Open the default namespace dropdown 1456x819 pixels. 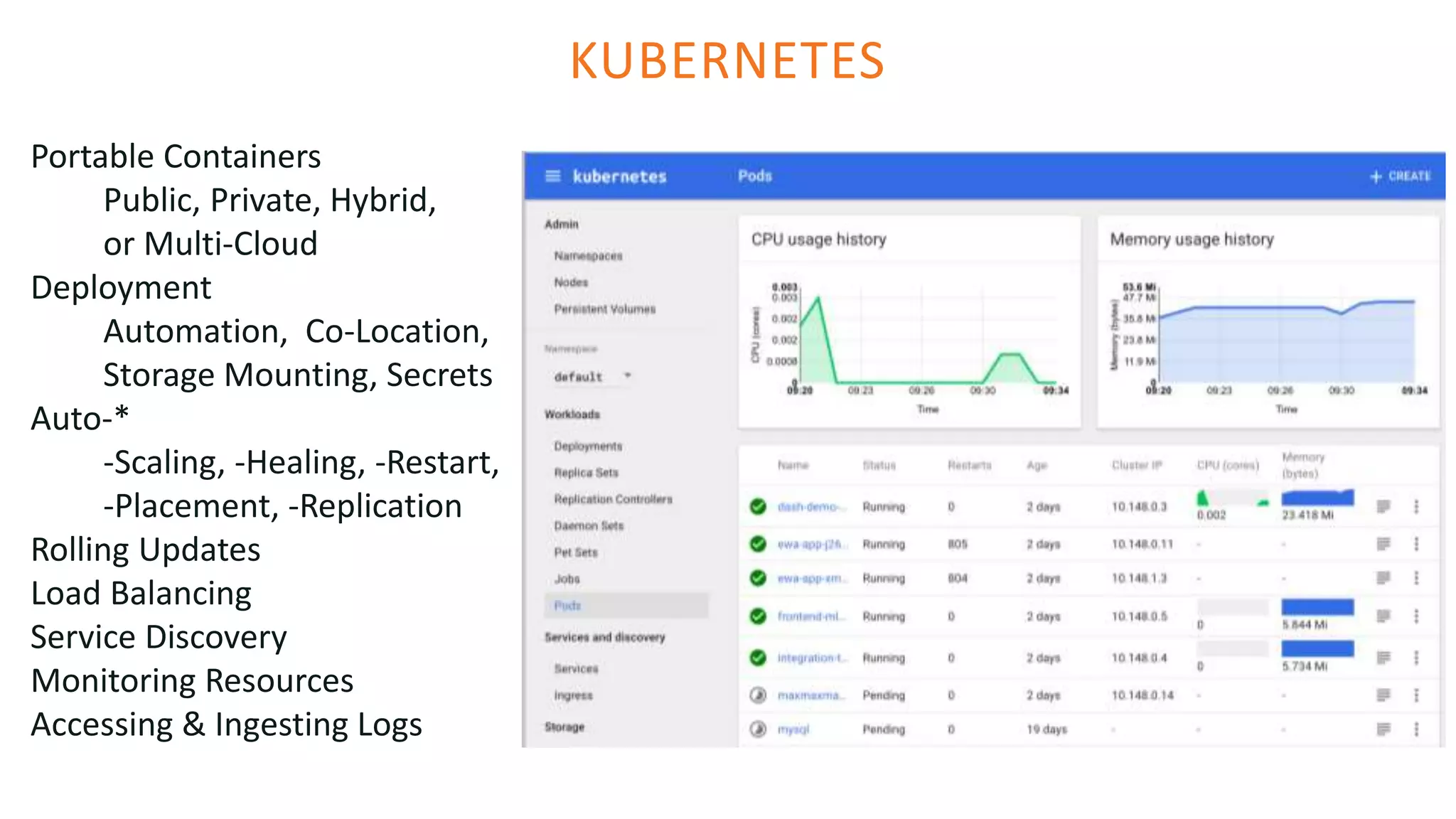[x=592, y=376]
